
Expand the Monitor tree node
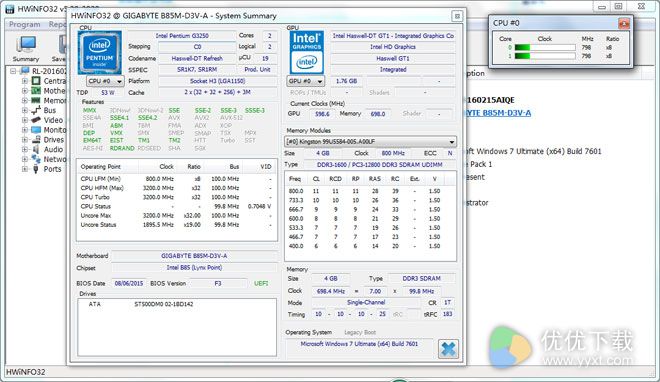pos(25,130)
